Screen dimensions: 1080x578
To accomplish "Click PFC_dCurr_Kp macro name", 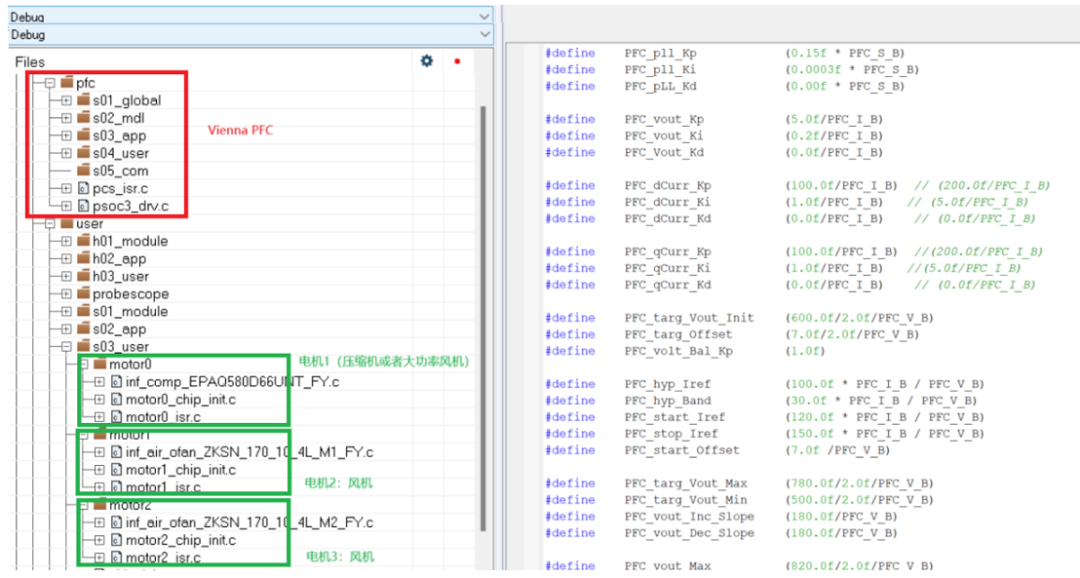I will point(668,185).
